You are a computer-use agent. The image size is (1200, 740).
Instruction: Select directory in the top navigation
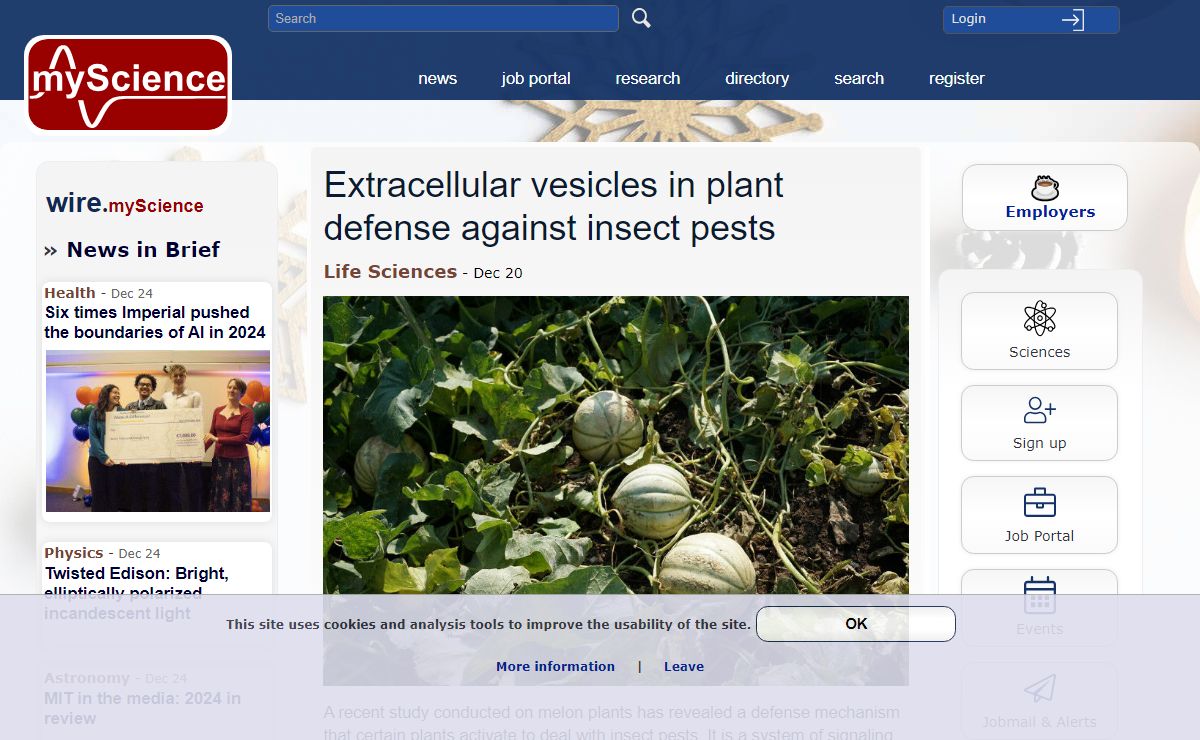click(x=757, y=78)
